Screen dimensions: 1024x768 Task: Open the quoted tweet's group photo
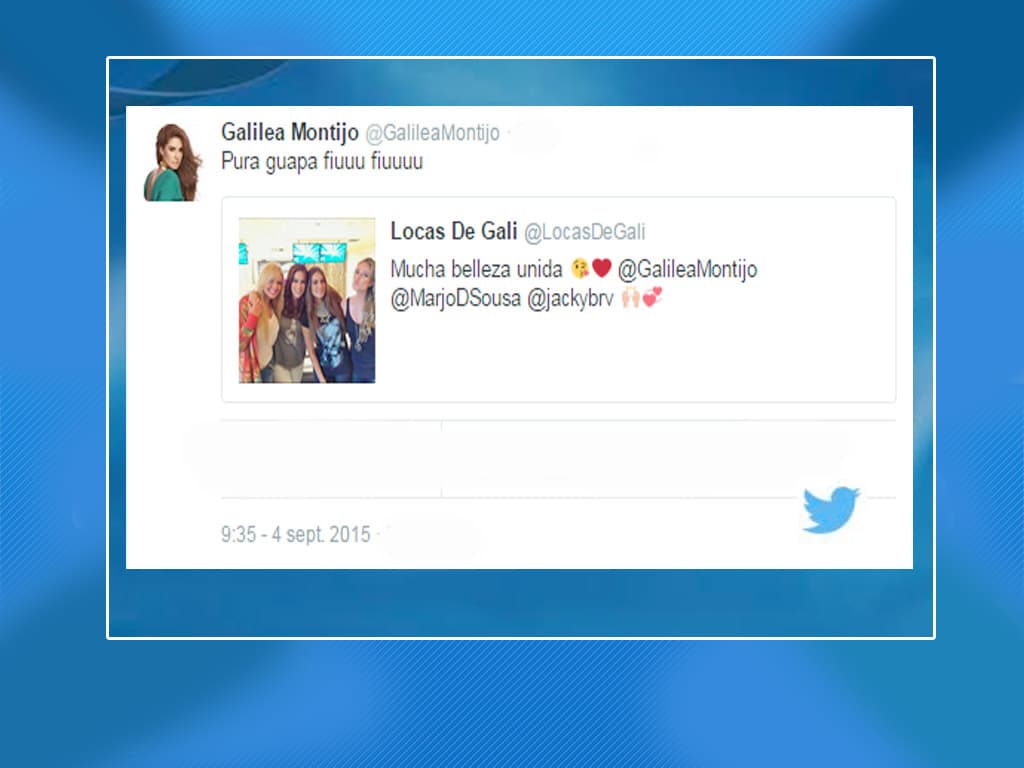tap(307, 300)
